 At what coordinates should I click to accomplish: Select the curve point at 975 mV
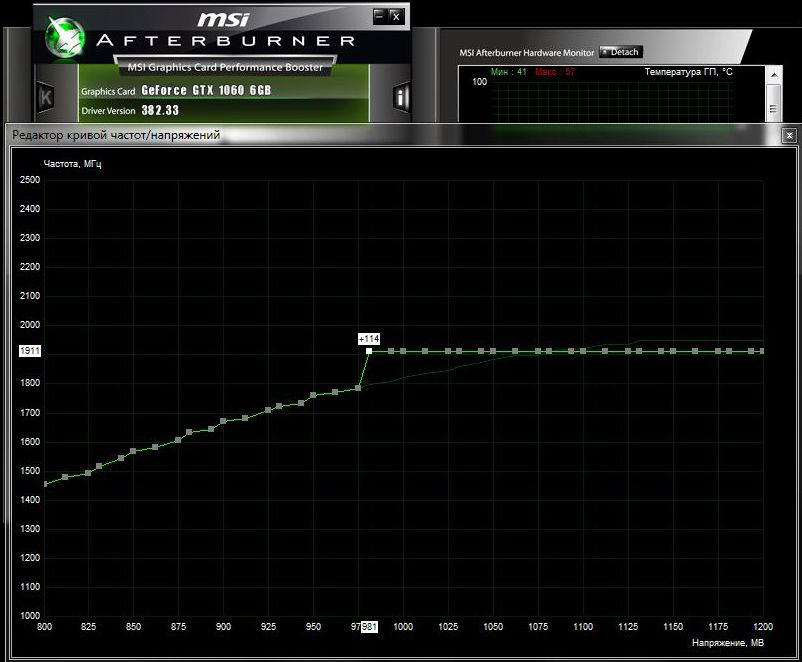(358, 388)
